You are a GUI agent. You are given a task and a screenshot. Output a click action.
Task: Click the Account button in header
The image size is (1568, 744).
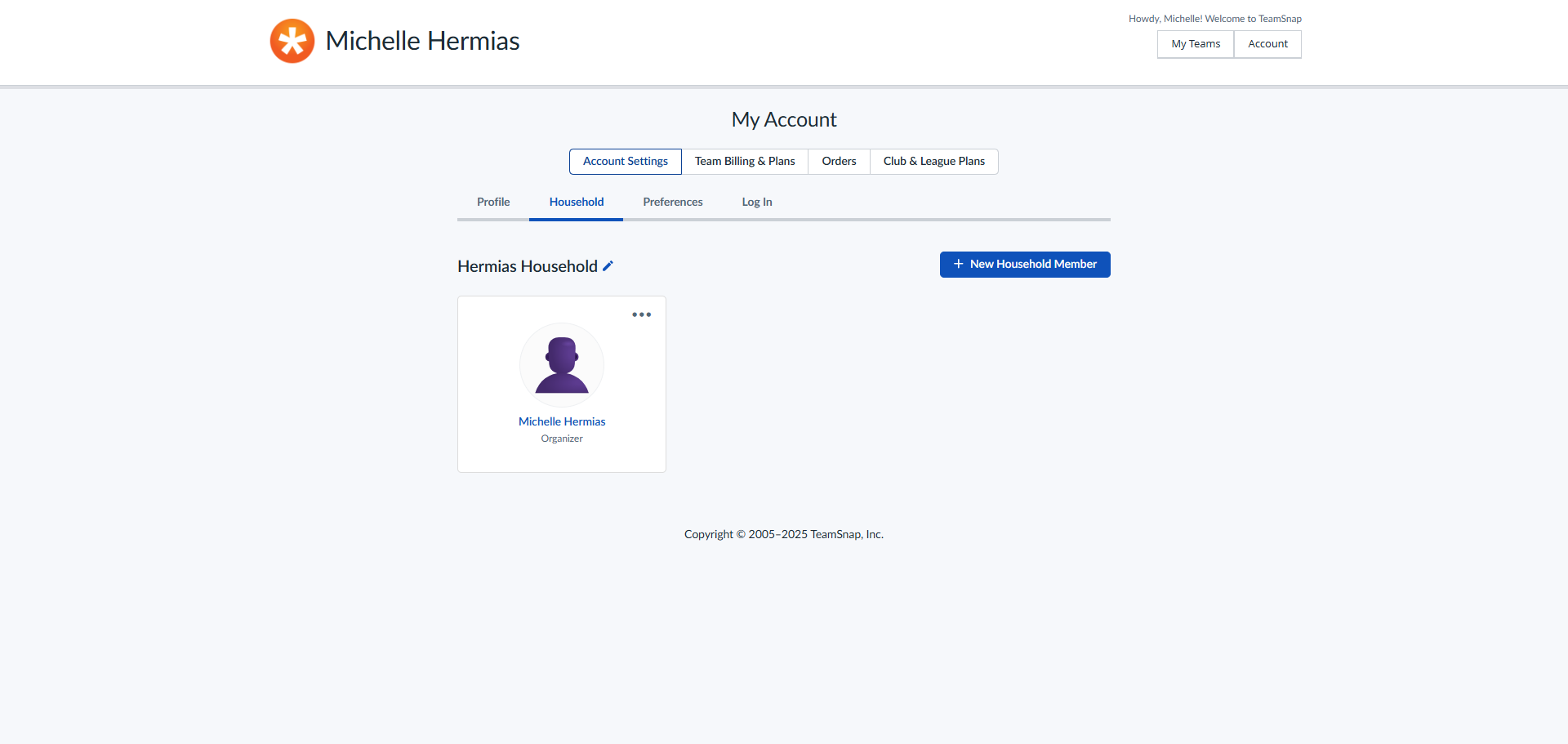pyautogui.click(x=1267, y=44)
